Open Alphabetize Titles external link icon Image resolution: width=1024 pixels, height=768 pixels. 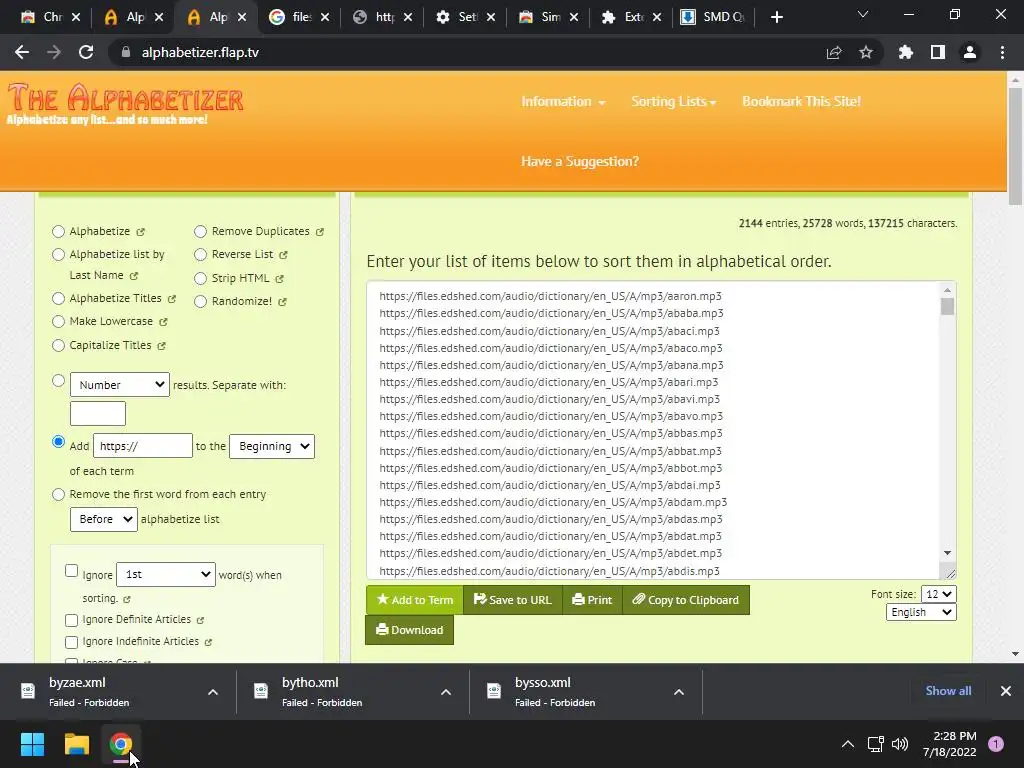click(172, 298)
